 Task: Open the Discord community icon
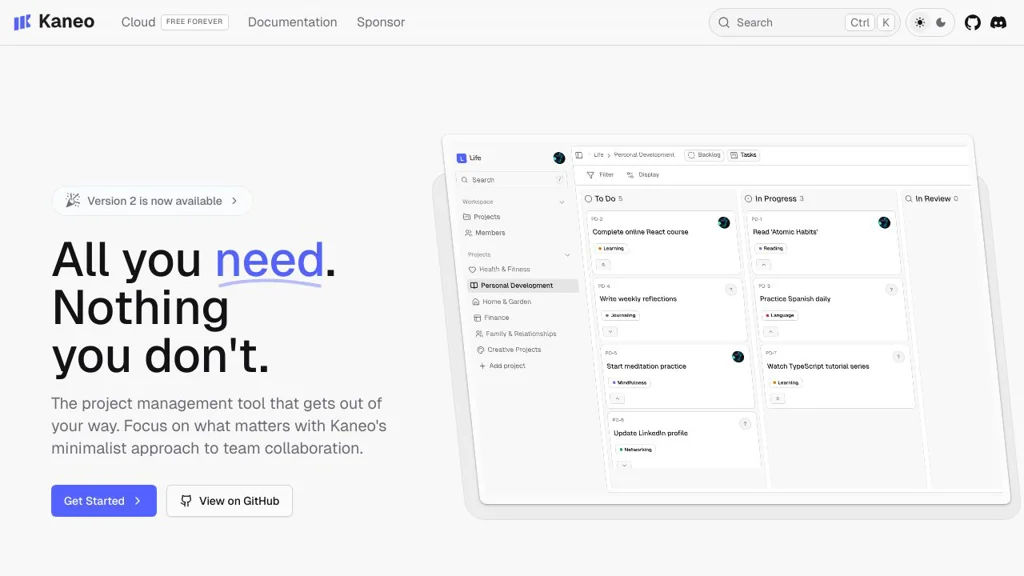click(x=999, y=23)
